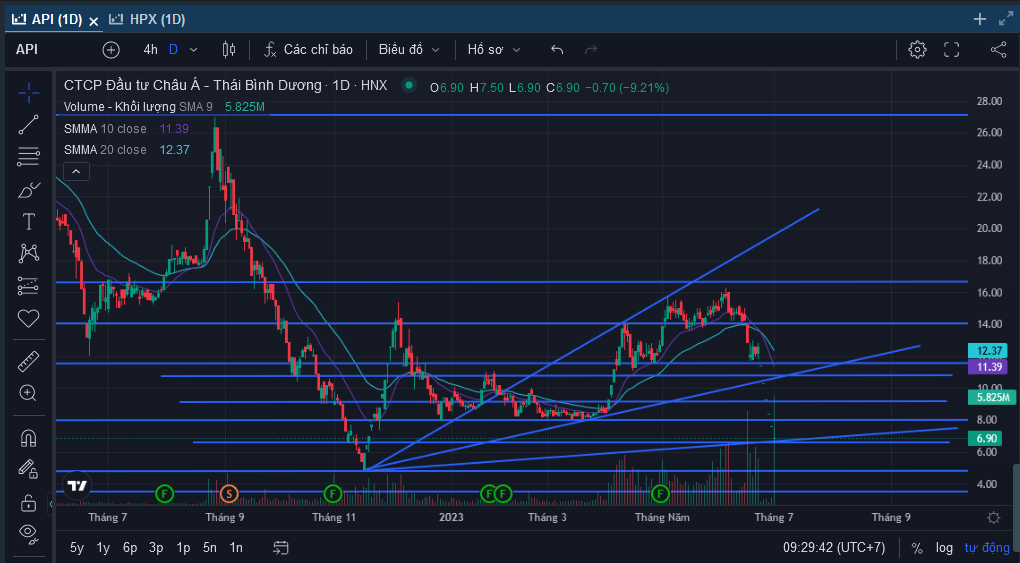Select the text annotation tool

pos(29,222)
